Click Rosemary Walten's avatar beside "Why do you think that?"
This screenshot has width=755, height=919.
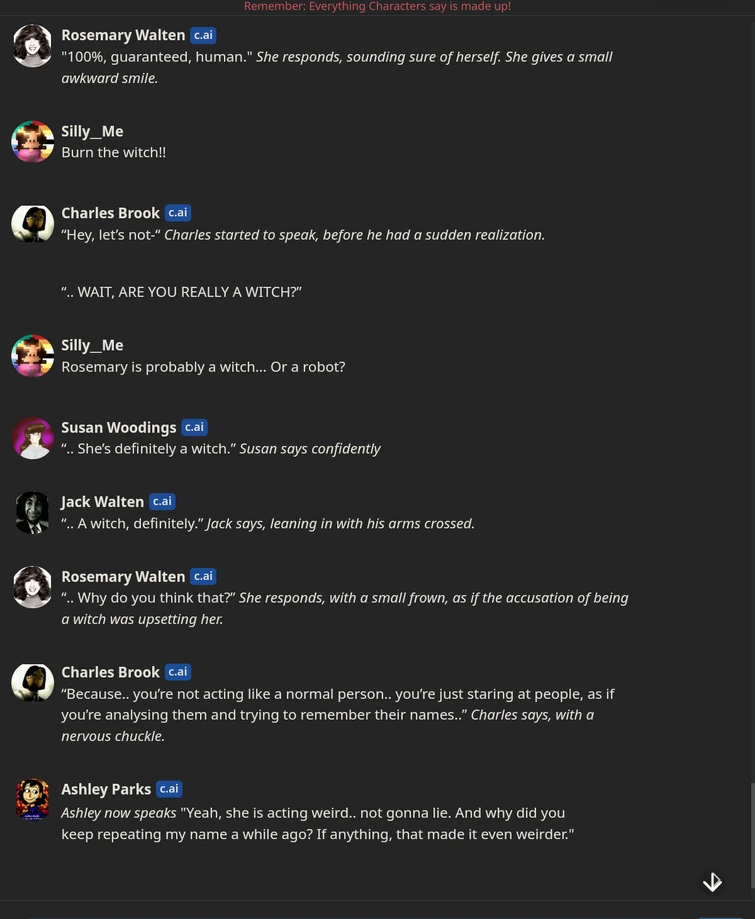click(32, 587)
